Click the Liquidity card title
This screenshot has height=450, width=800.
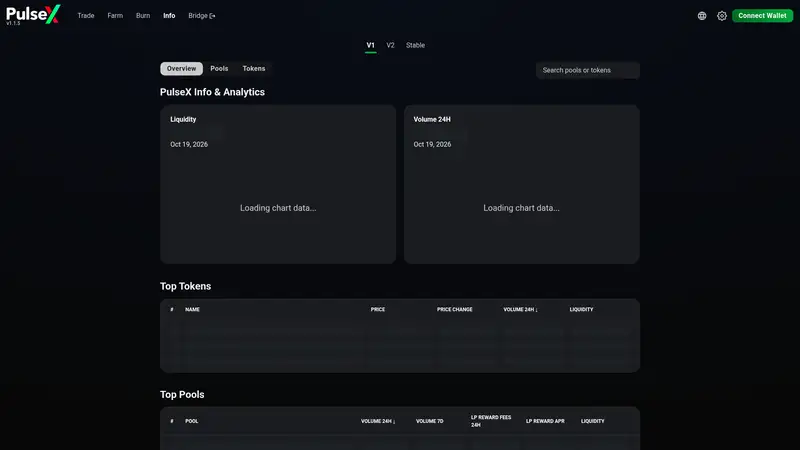click(183, 119)
